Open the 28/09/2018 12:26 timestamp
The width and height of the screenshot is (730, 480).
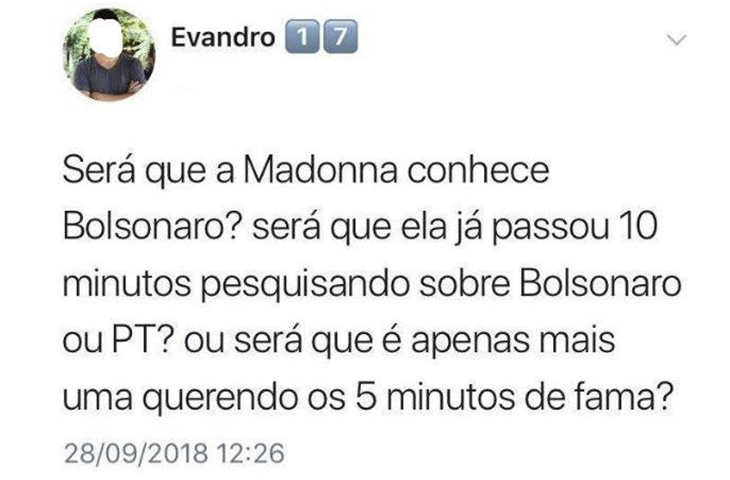(x=174, y=453)
